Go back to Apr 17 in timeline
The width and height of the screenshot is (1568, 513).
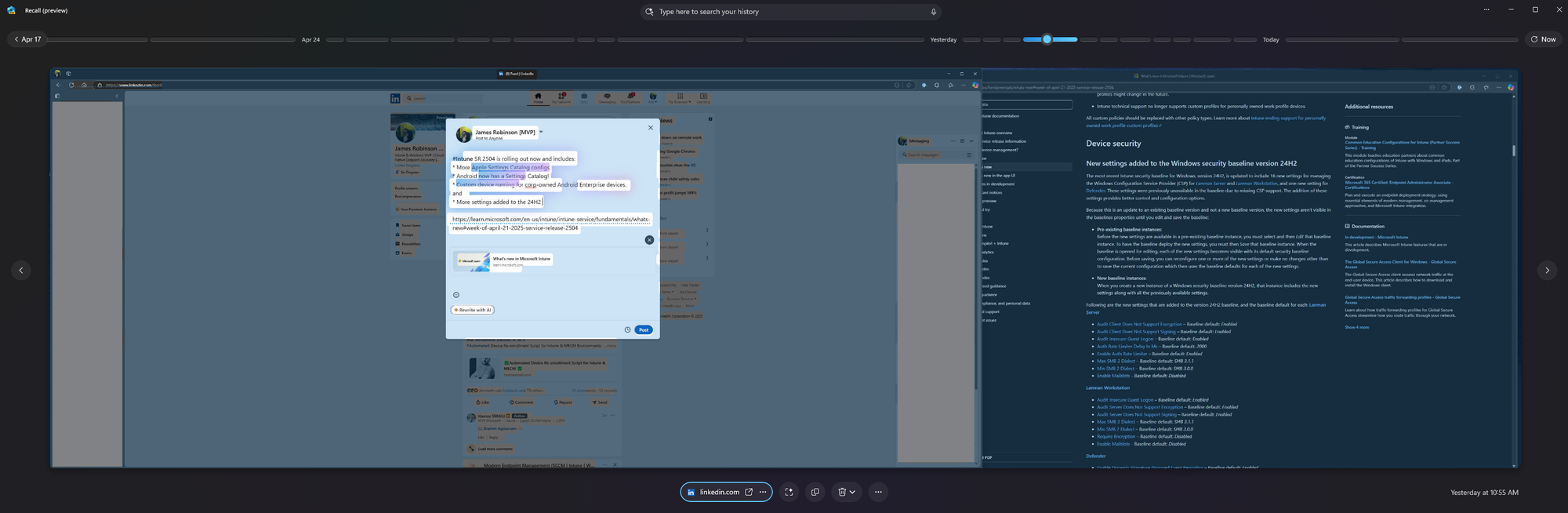(x=27, y=39)
